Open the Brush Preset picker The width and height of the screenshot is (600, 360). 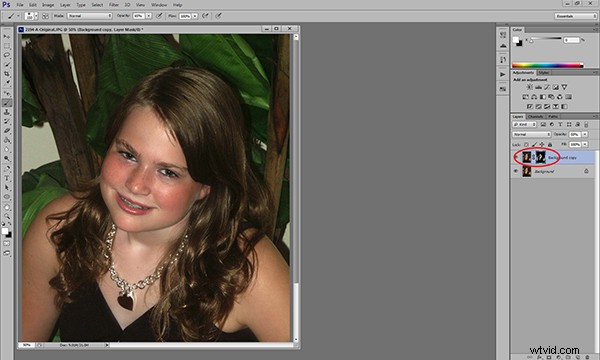(31, 16)
